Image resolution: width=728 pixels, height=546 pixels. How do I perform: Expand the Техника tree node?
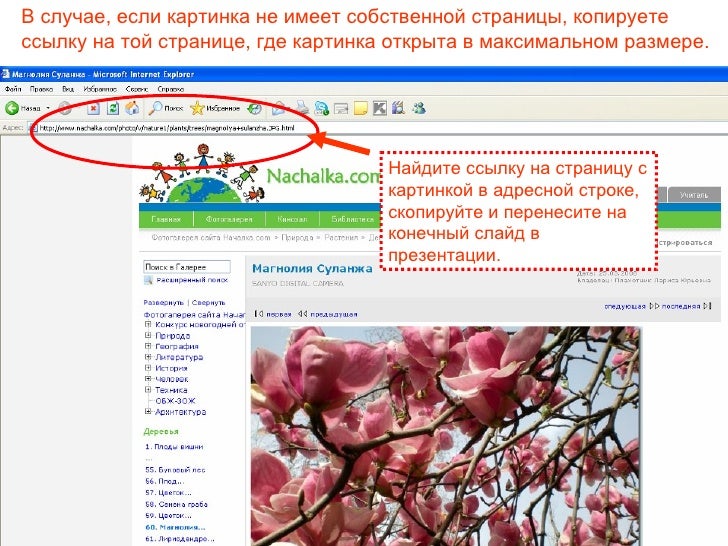(x=148, y=390)
